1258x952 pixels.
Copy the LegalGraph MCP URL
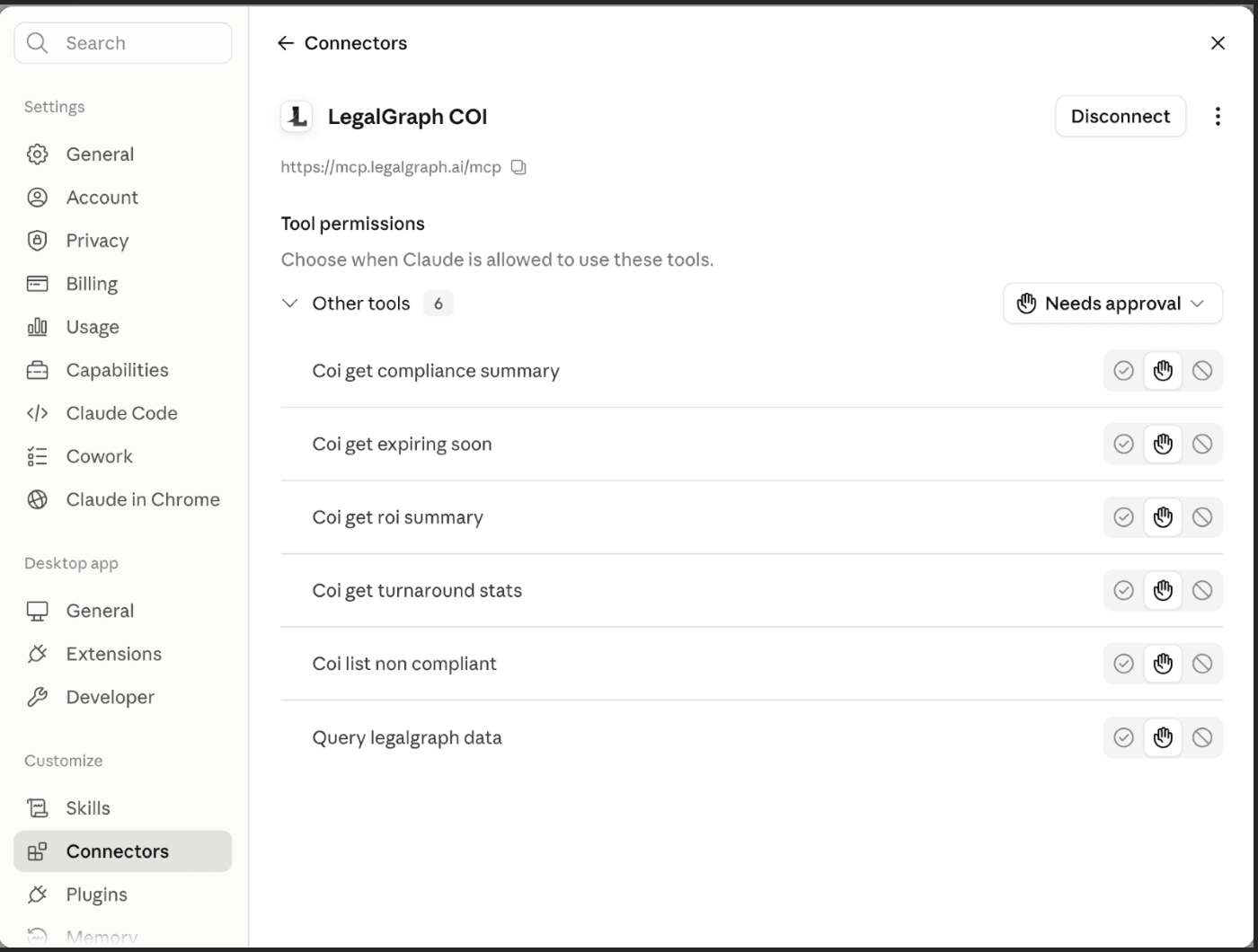[518, 167]
